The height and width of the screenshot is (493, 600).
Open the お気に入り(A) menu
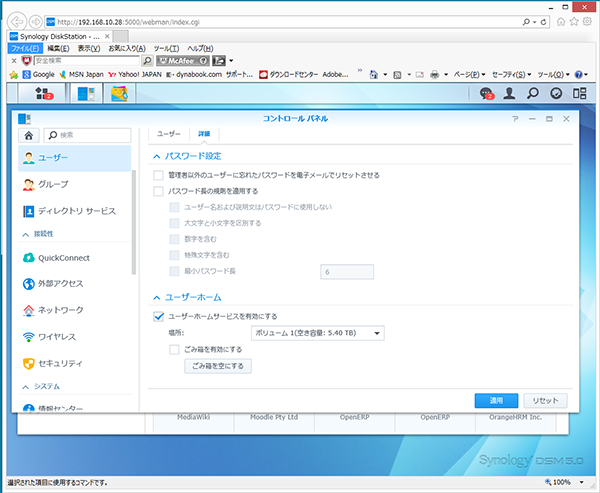[x=127, y=49]
